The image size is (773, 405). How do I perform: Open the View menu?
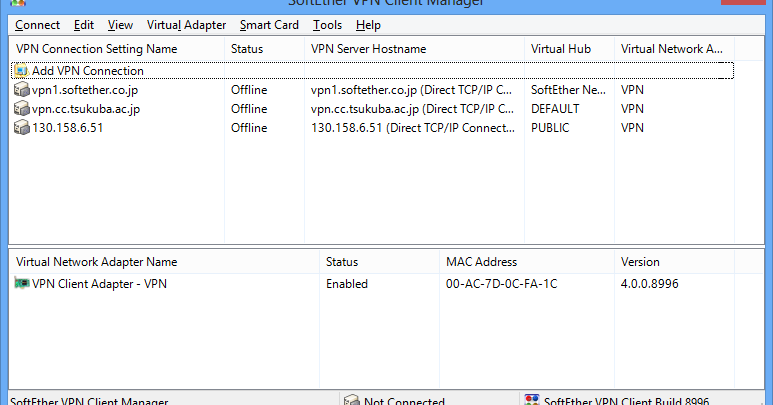click(120, 25)
